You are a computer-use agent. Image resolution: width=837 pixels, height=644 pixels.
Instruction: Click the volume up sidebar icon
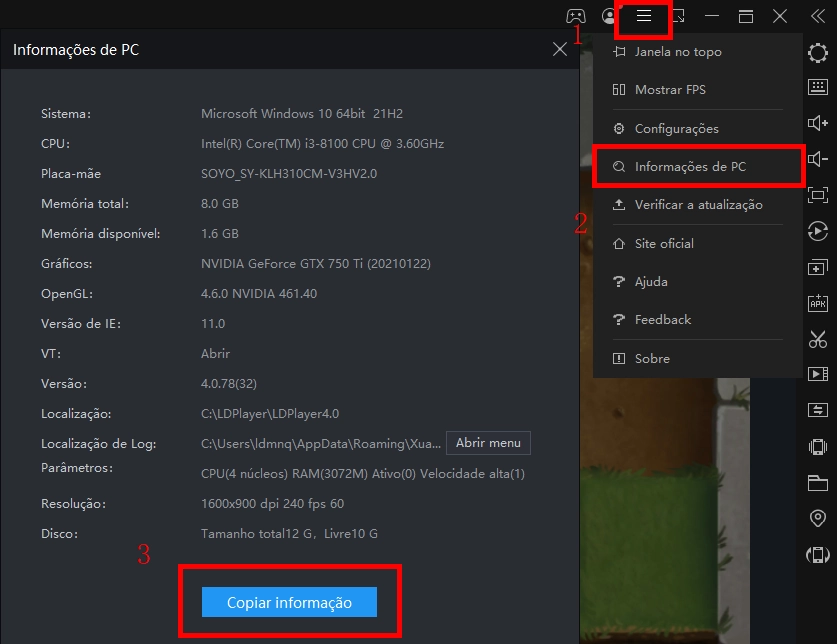(818, 123)
